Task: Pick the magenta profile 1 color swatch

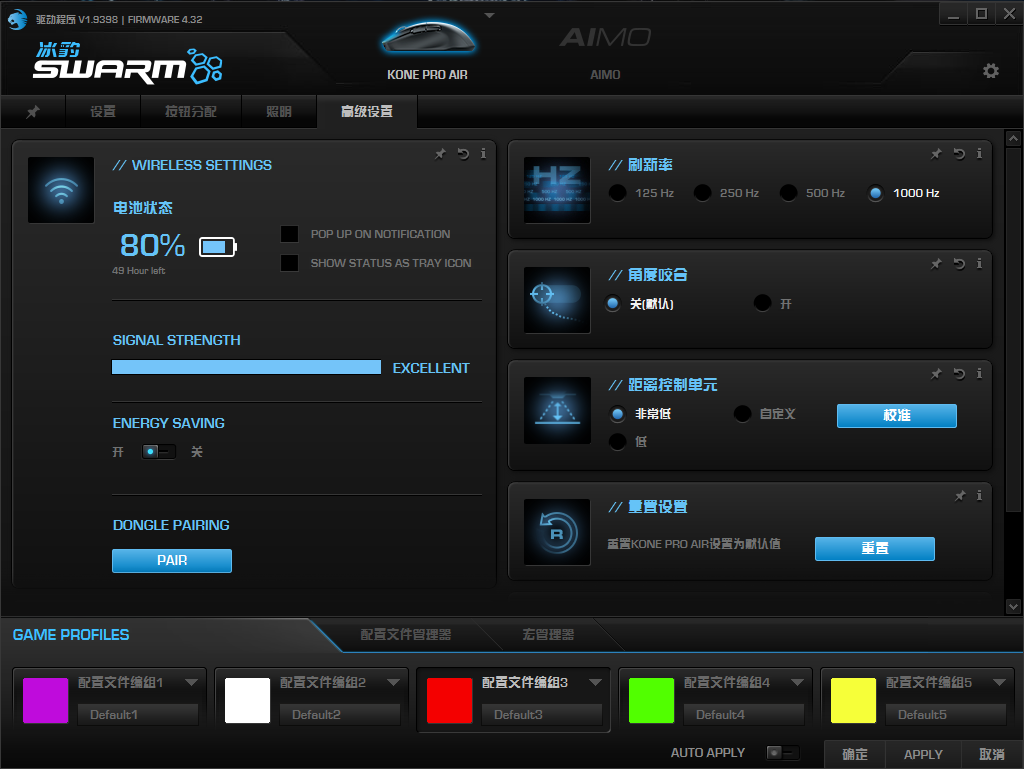Action: [46, 700]
